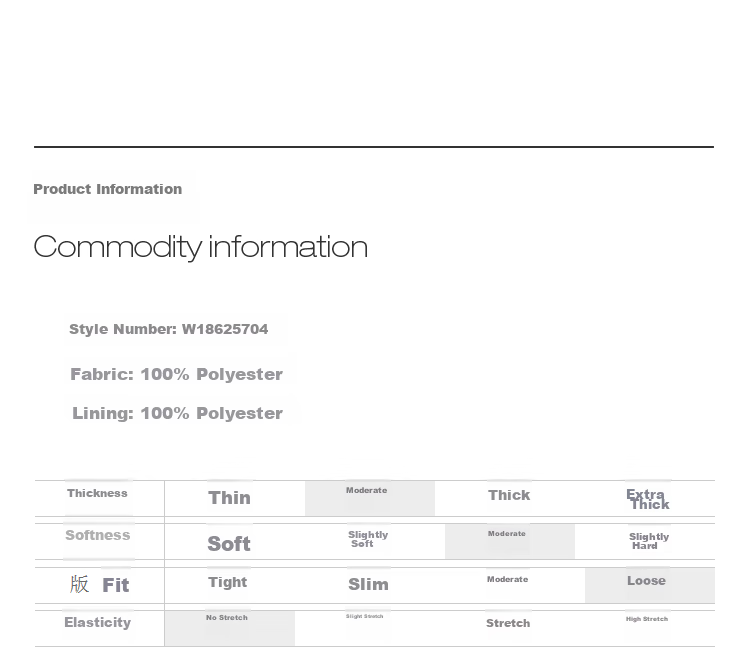Select the highlighted Moderate thickness cell
Screen dimensions: 750x647
(370, 498)
